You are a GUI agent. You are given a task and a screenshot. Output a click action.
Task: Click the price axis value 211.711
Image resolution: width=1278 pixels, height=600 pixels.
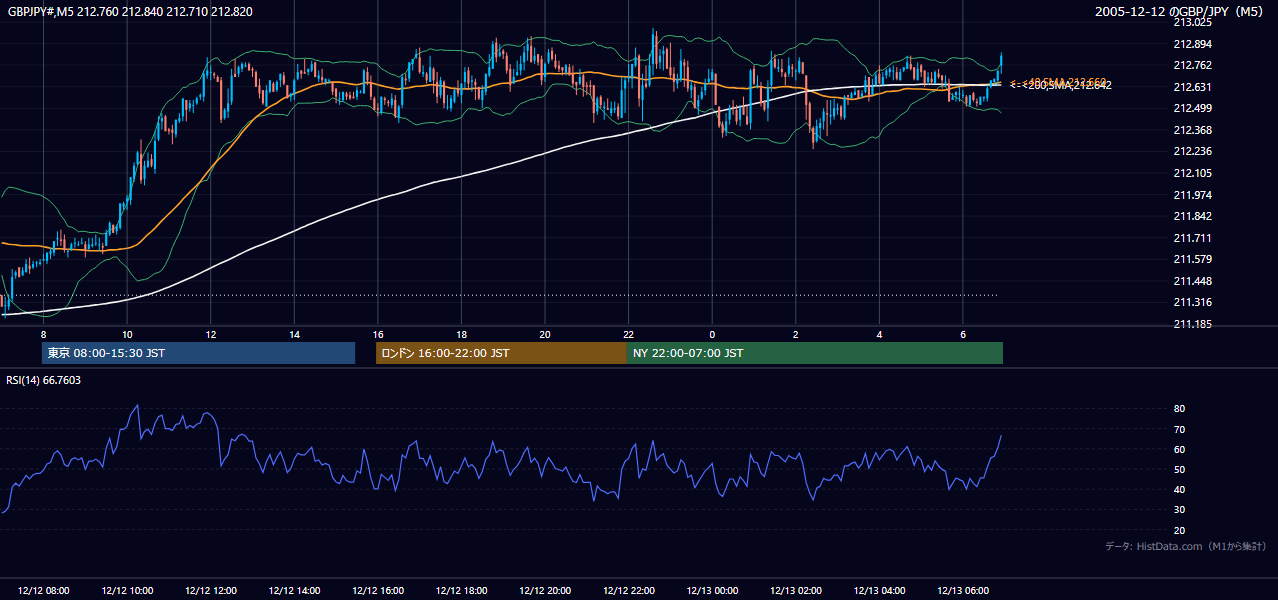click(x=1192, y=238)
